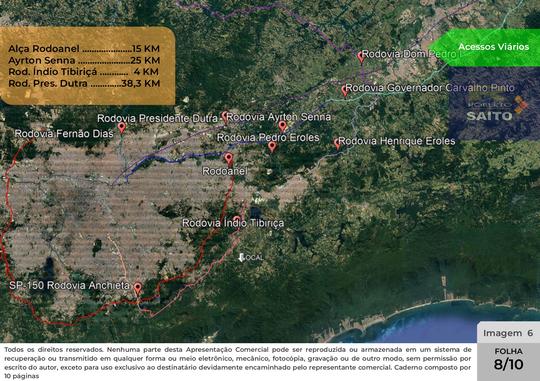Click Rod. Pres. Dutra 38,3 KM entry

[x=84, y=83]
